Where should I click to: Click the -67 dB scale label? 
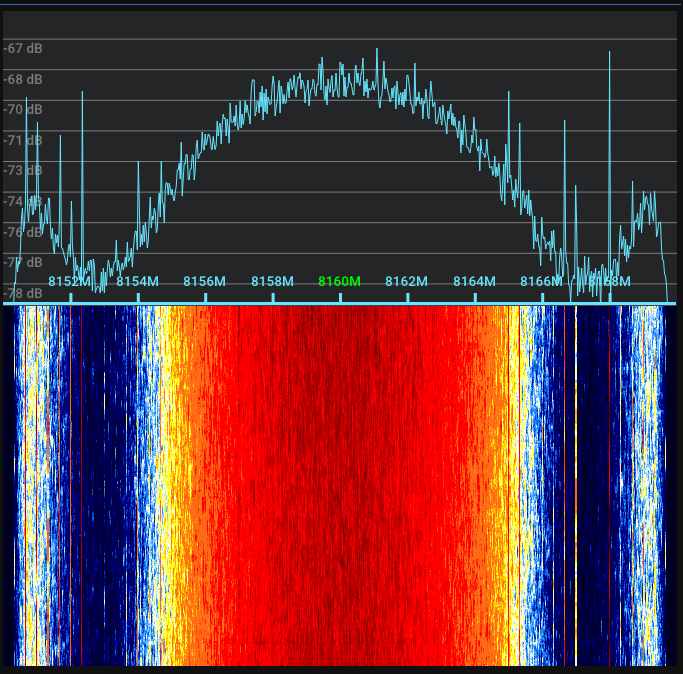(x=23, y=48)
